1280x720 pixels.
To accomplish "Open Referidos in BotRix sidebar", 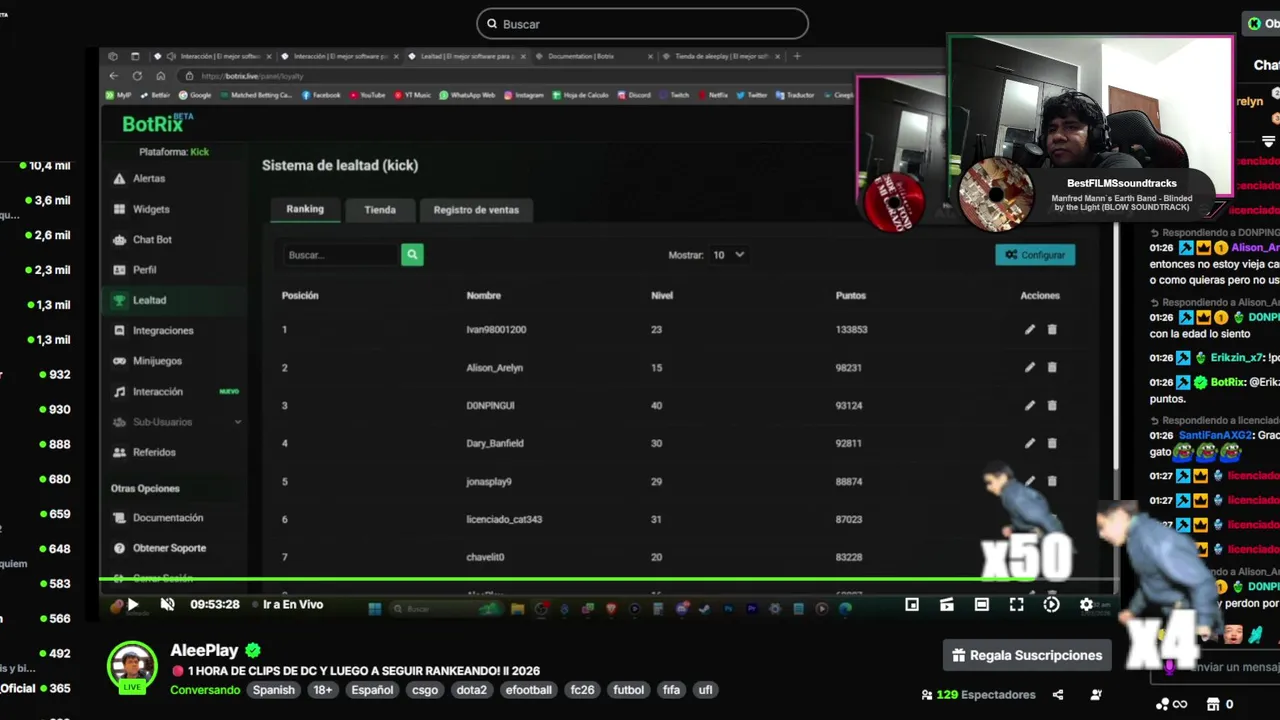I will click(154, 452).
